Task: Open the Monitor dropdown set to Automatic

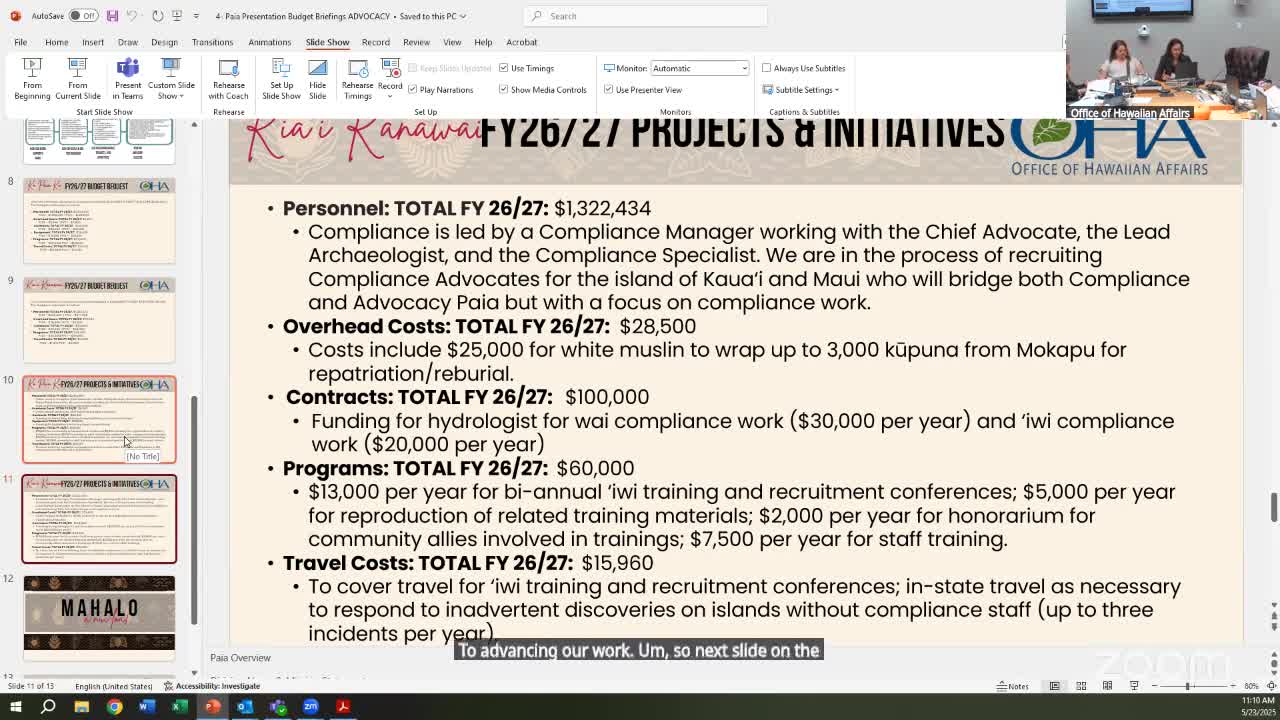Action: (699, 68)
